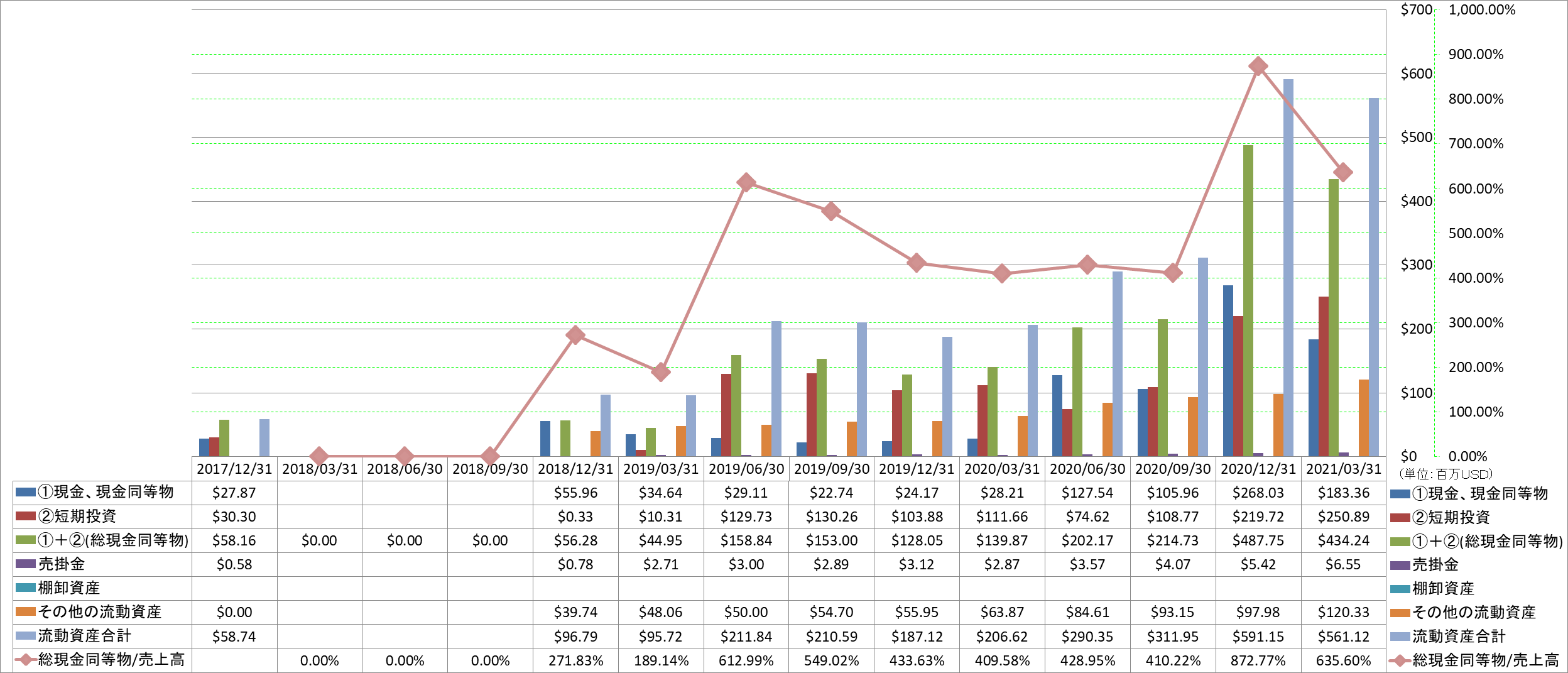
Task: Click the line marker at 2021/03/31
Action: click(1343, 172)
